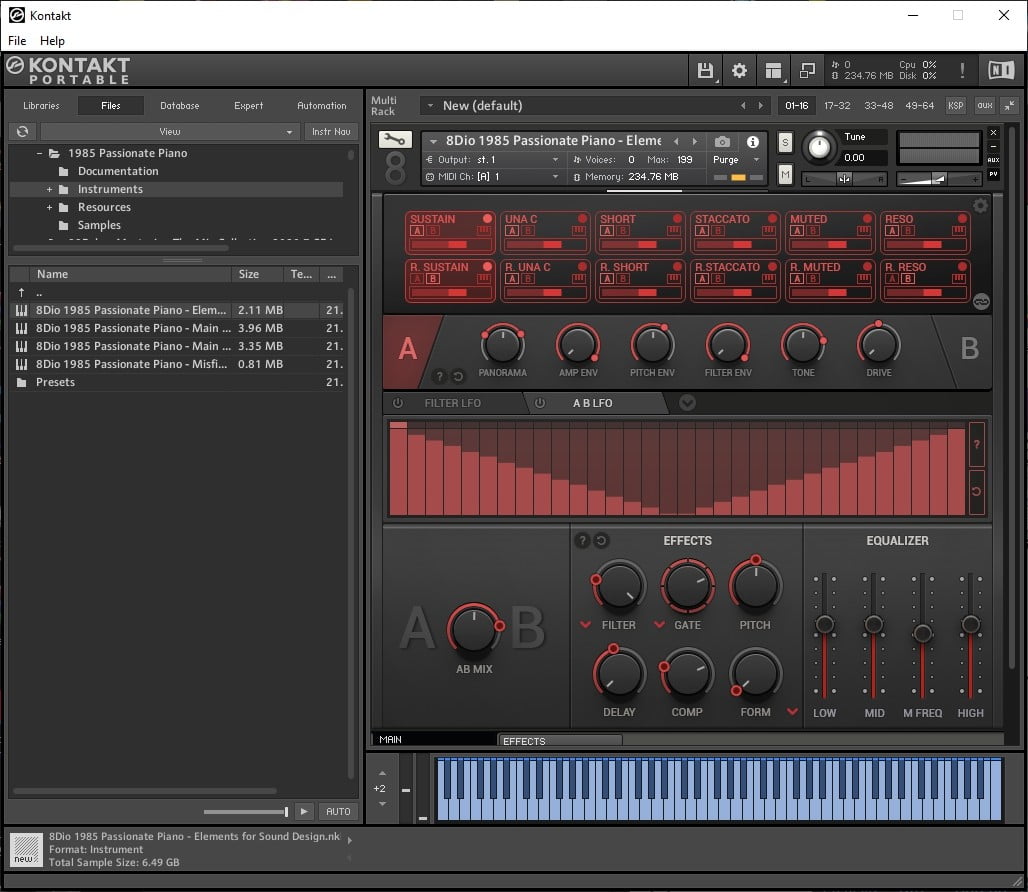Select rack page 17-32
The image size is (1028, 892).
[837, 106]
